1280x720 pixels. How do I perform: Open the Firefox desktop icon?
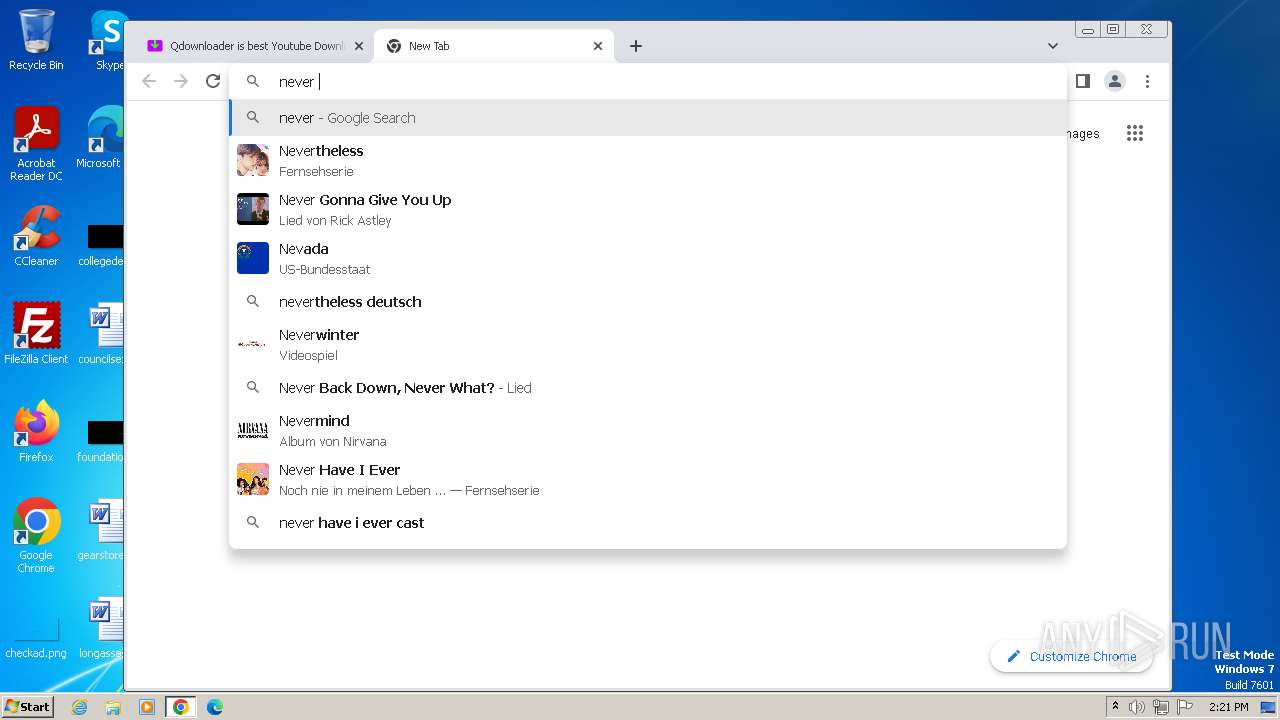(x=36, y=432)
